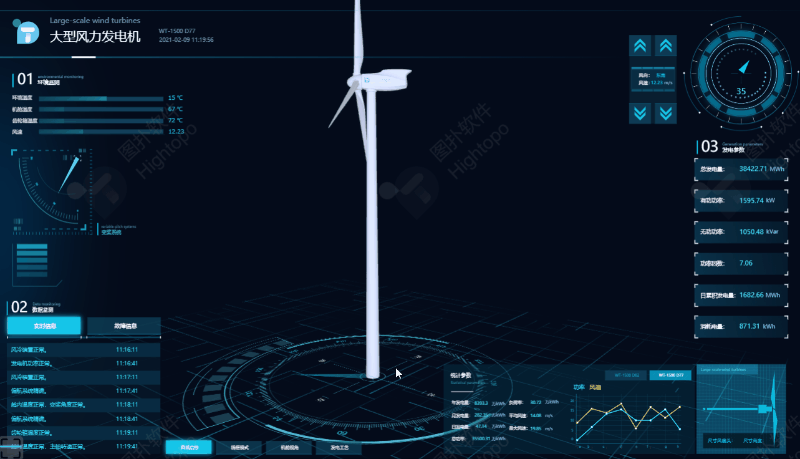Click the wind direction compass dial

[741, 73]
